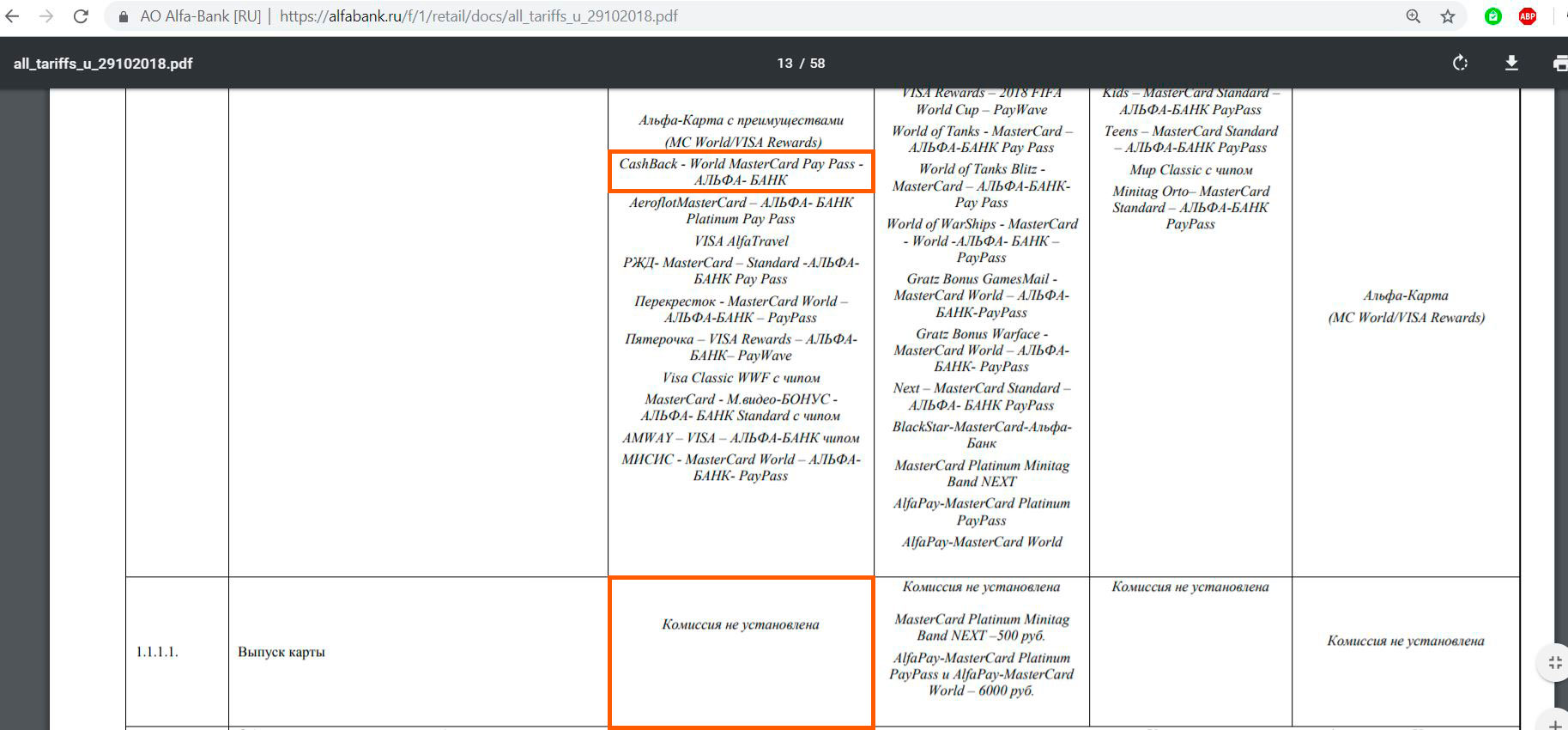1568x730 pixels.
Task: Click the page number 13 field
Action: pos(784,64)
